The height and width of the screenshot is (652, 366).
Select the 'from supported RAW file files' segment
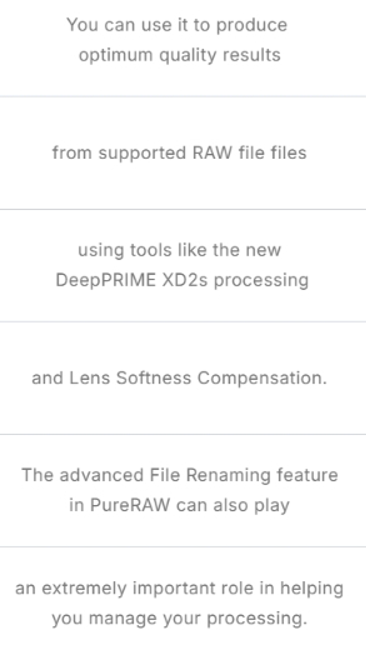point(179,153)
